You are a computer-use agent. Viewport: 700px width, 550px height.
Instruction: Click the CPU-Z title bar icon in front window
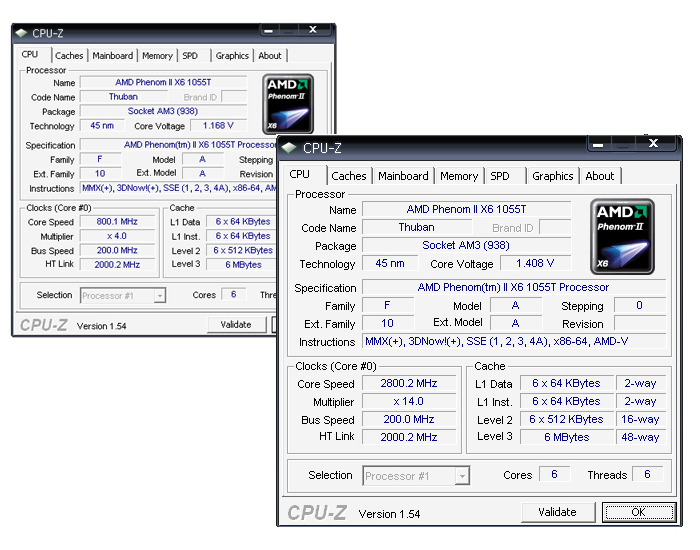pyautogui.click(x=289, y=147)
